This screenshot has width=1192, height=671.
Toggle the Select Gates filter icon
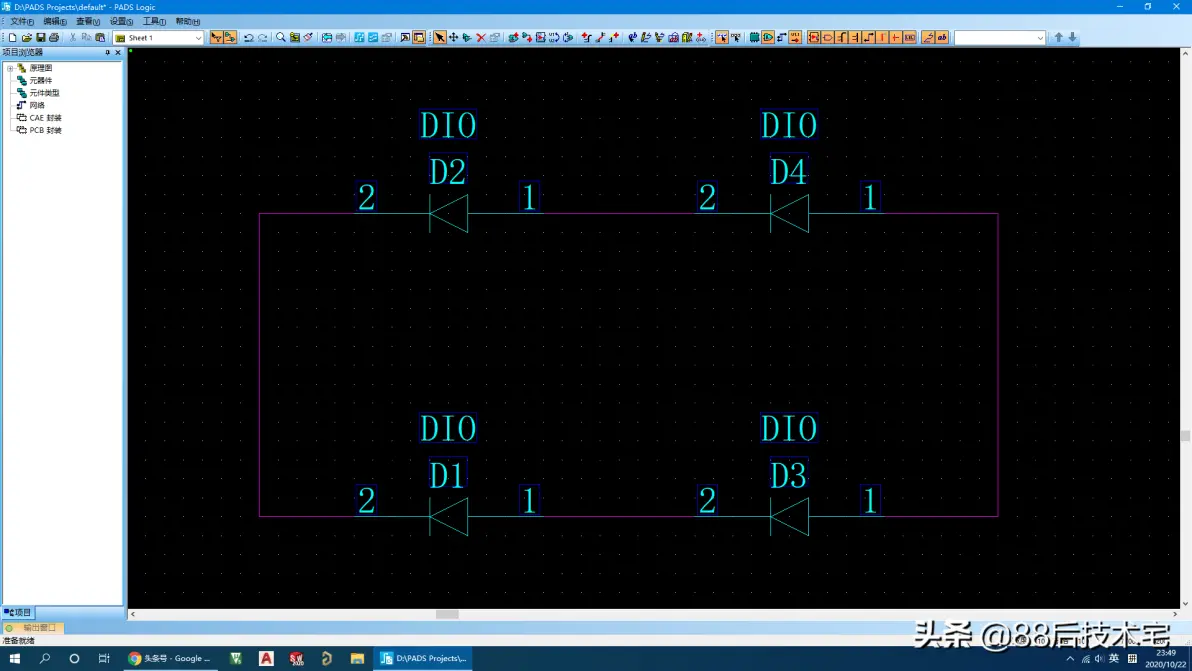click(768, 37)
